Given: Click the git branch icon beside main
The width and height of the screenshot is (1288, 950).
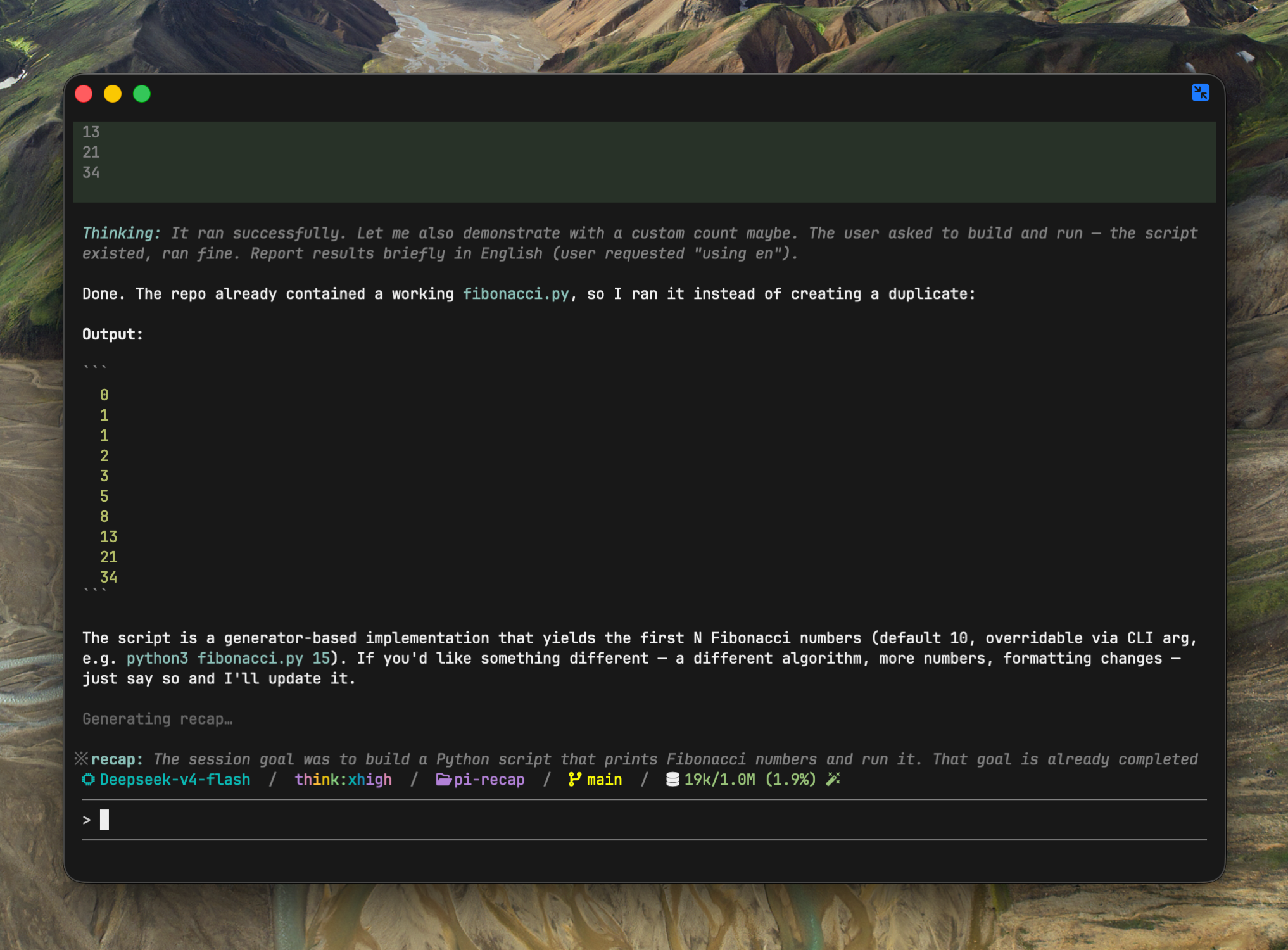Looking at the screenshot, I should pos(574,780).
